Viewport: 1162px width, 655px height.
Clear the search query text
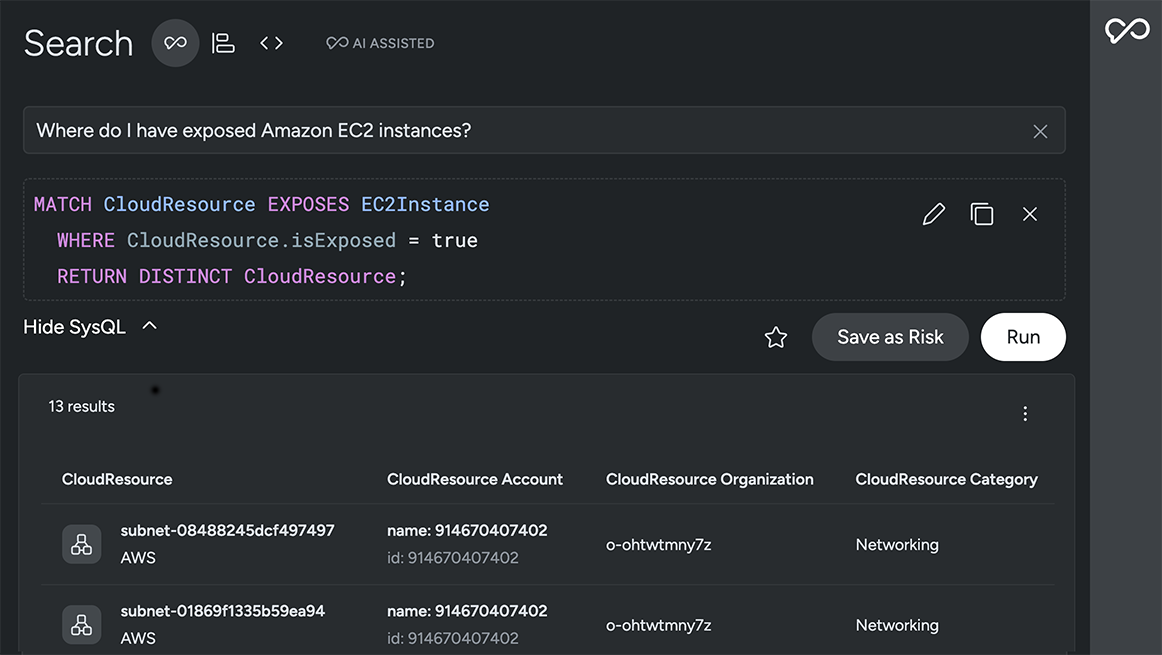1040,131
